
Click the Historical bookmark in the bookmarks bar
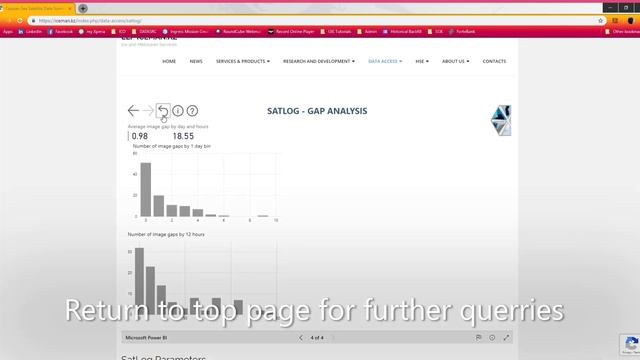pos(402,31)
